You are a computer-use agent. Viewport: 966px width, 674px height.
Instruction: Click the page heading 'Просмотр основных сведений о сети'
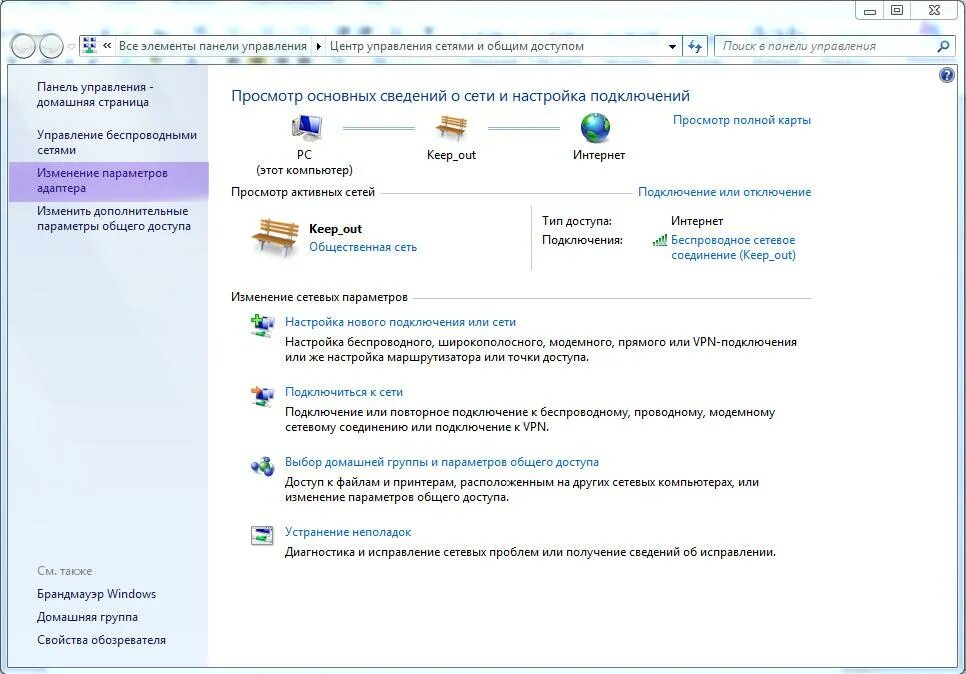(x=460, y=96)
